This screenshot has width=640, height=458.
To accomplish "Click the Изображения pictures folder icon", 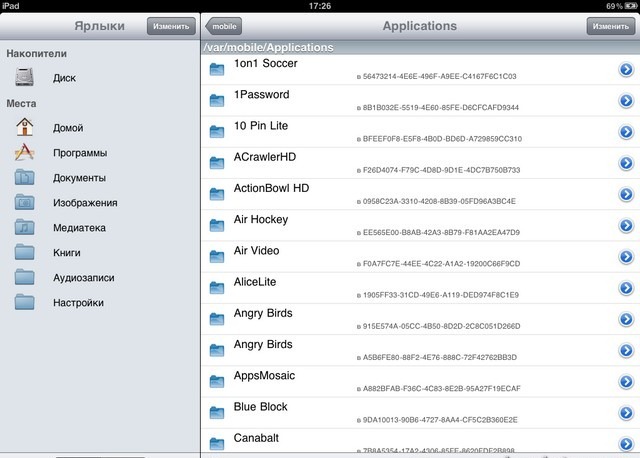I will coord(24,202).
